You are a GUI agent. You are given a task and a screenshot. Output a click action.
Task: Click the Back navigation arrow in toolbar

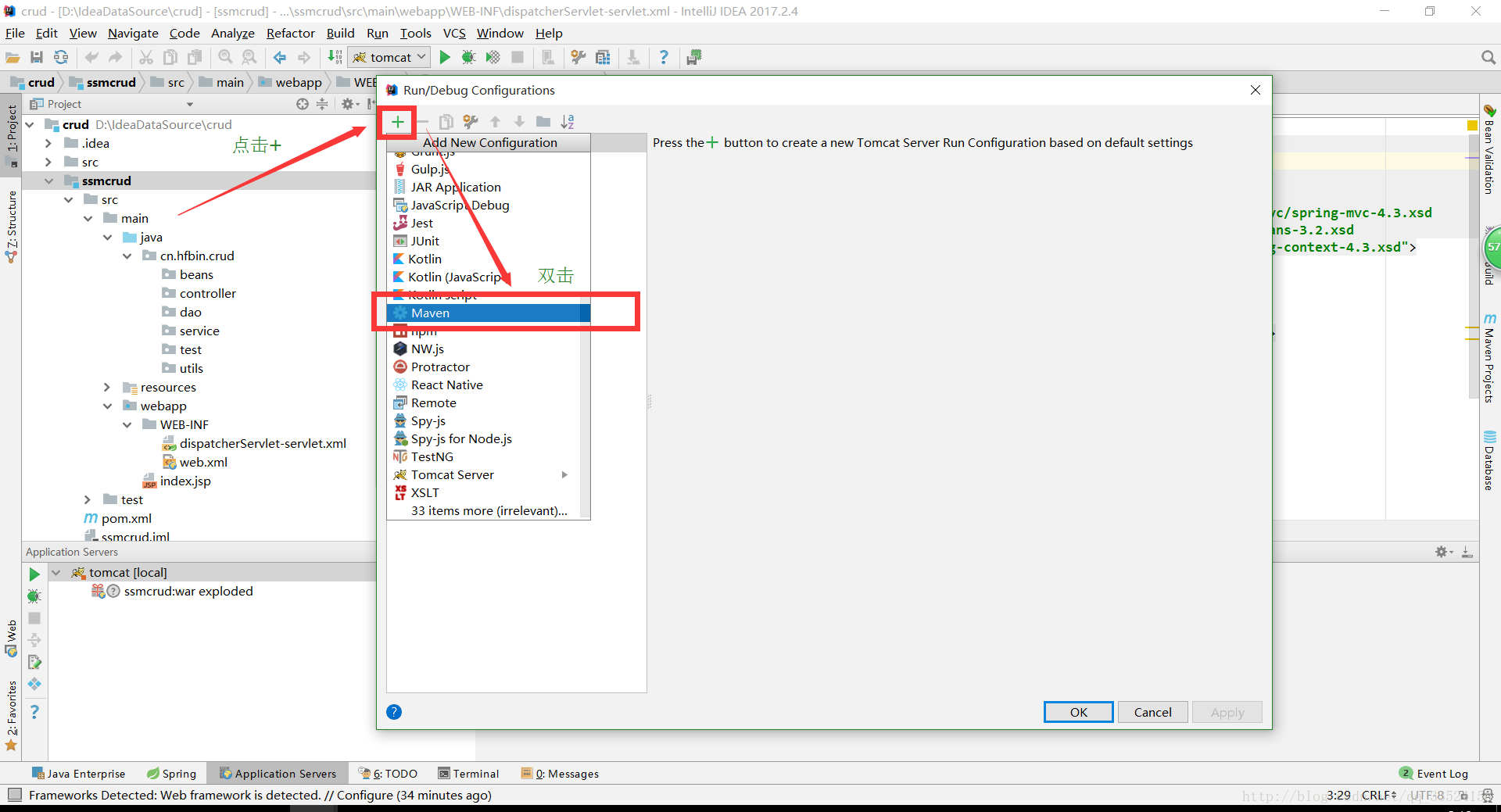tap(279, 57)
